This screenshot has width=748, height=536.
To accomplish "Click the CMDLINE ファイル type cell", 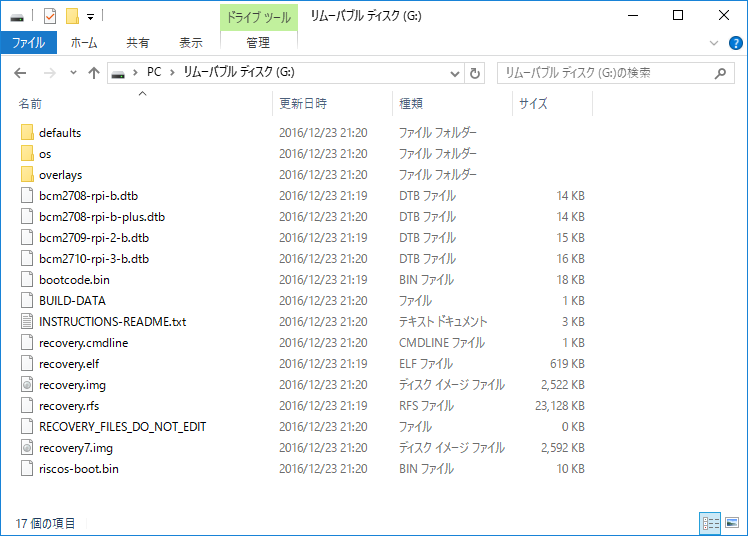I will (442, 342).
